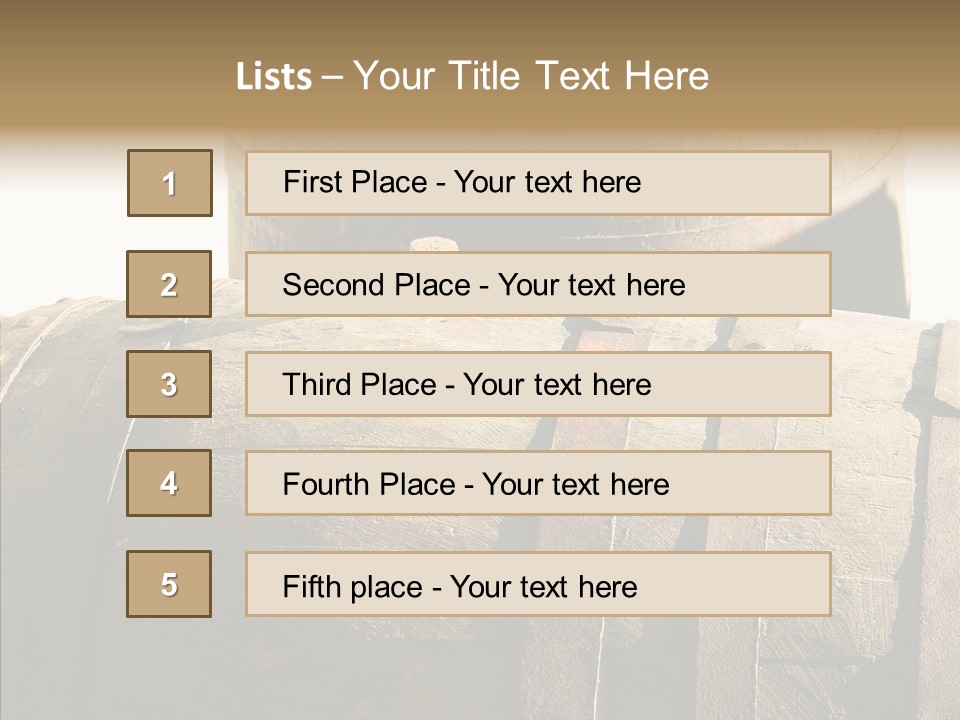Viewport: 960px width, 720px height.
Task: Click the number 5 box
Action: coord(169,584)
